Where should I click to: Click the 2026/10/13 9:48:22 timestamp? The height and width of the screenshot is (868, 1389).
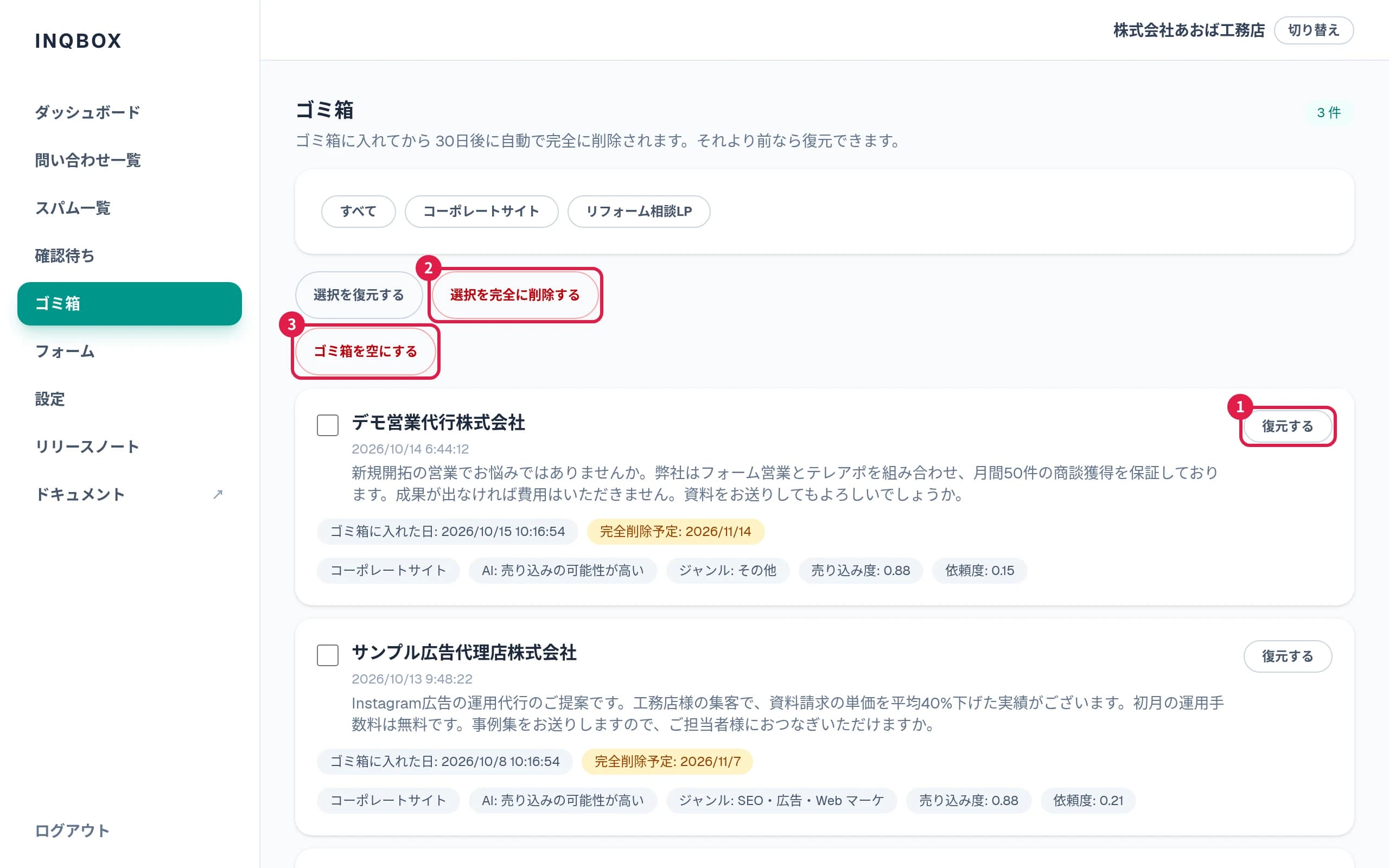[412, 679]
